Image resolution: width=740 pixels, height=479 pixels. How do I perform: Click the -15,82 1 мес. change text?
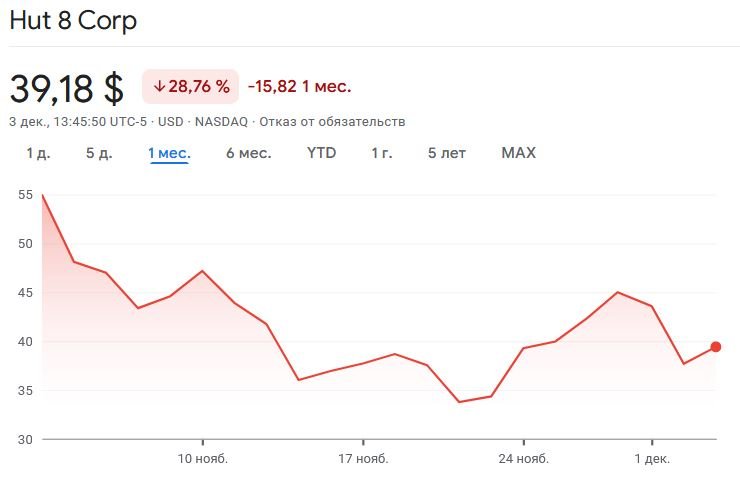[299, 87]
